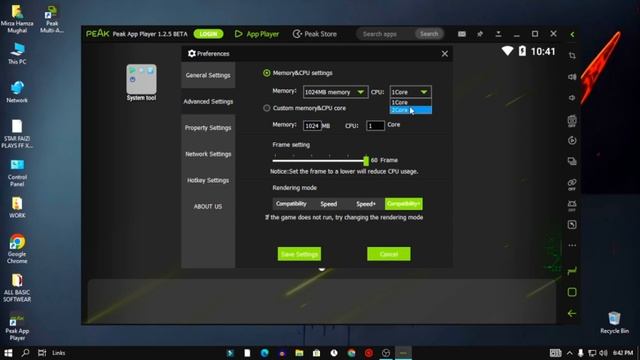Click the custom CPU core input field
The image size is (640, 360).
point(375,126)
